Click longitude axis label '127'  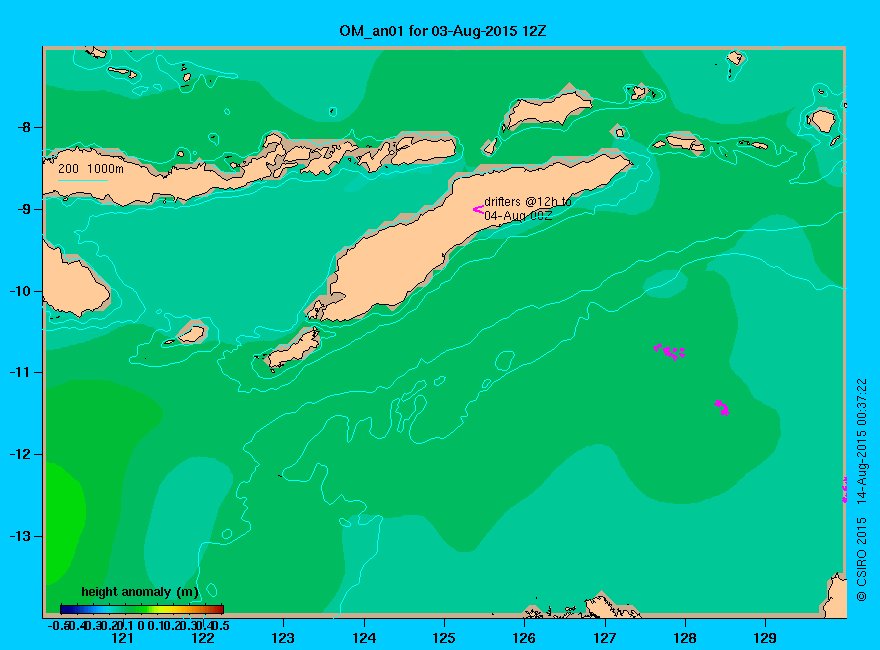click(604, 638)
